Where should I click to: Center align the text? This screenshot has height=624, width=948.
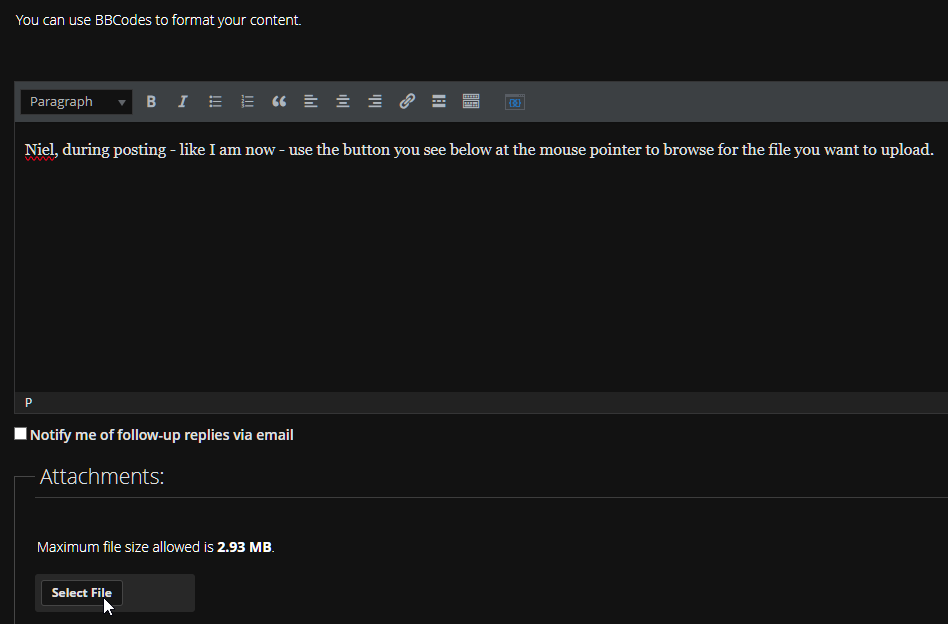pyautogui.click(x=343, y=102)
